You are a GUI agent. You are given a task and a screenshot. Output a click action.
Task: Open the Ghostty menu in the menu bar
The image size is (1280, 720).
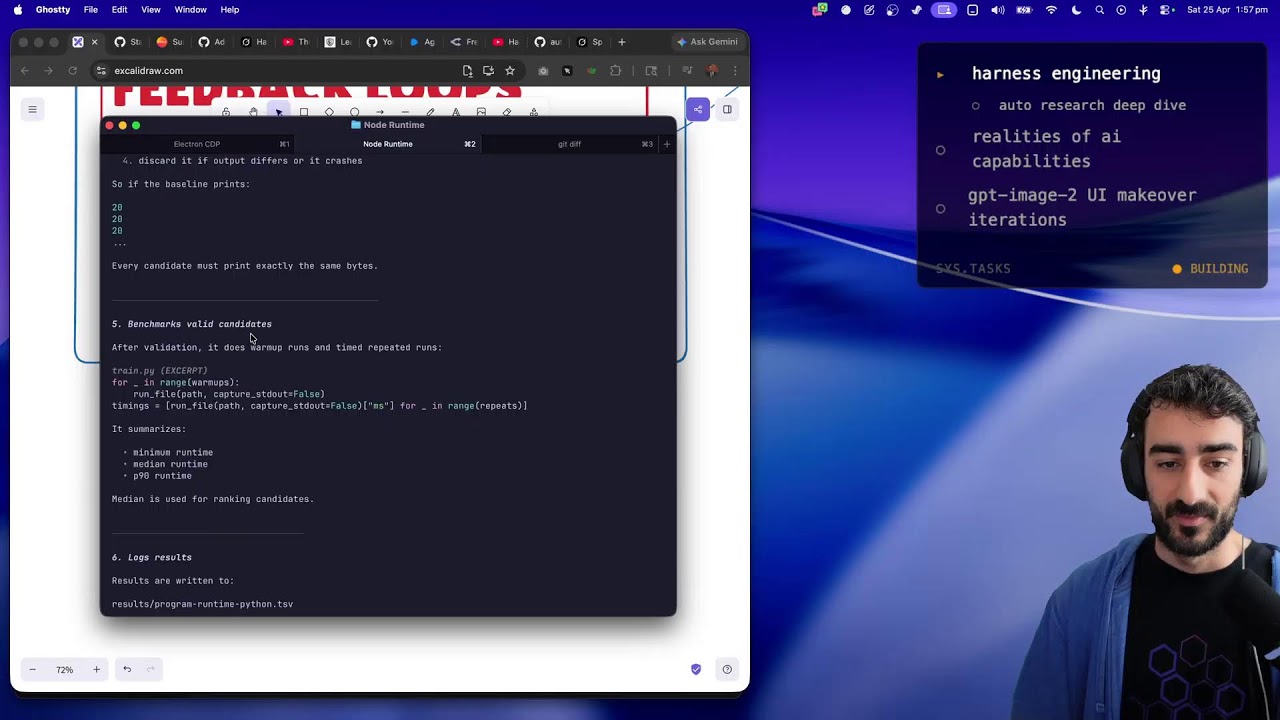click(53, 10)
